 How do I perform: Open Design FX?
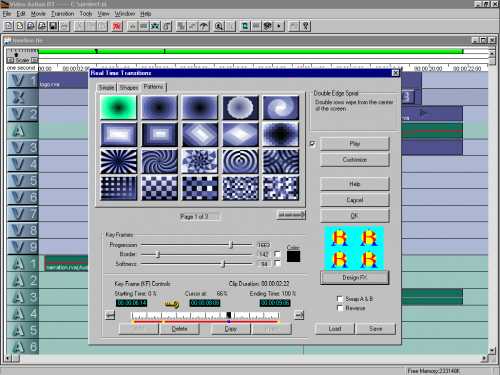(x=354, y=277)
